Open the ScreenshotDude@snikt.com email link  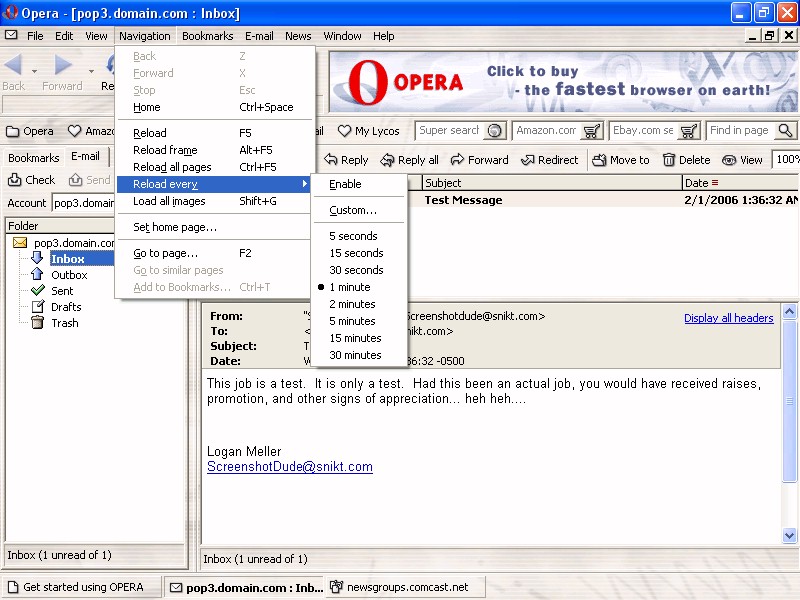(289, 467)
